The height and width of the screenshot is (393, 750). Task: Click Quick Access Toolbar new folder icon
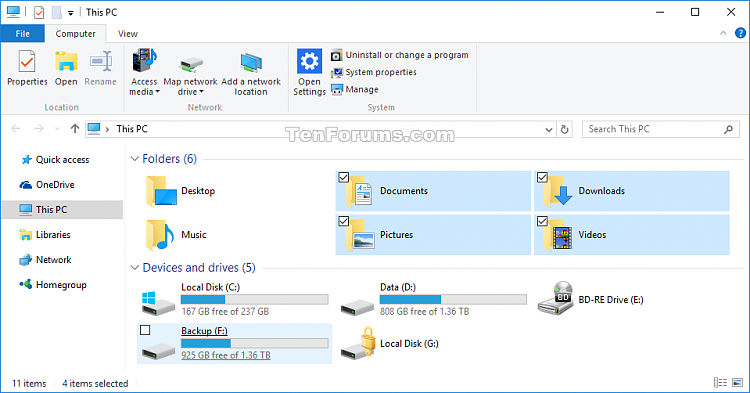(x=56, y=12)
